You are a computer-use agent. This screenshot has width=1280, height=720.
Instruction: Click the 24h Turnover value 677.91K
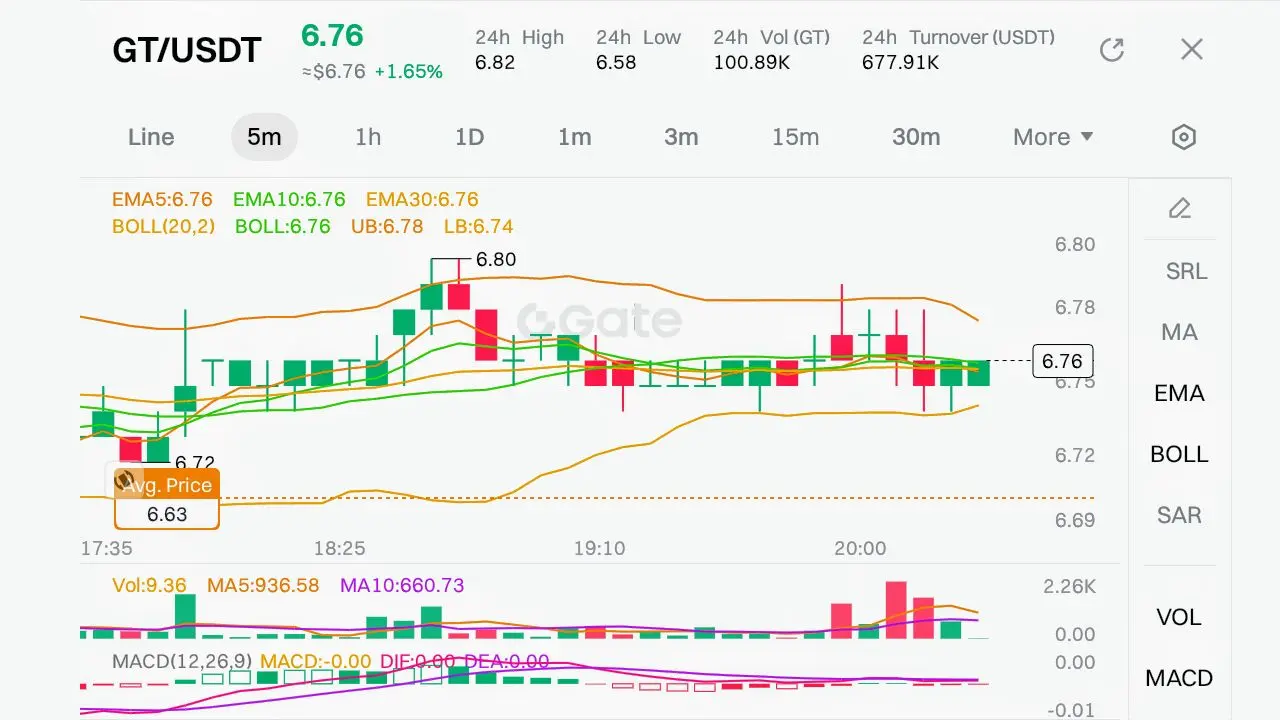900,62
